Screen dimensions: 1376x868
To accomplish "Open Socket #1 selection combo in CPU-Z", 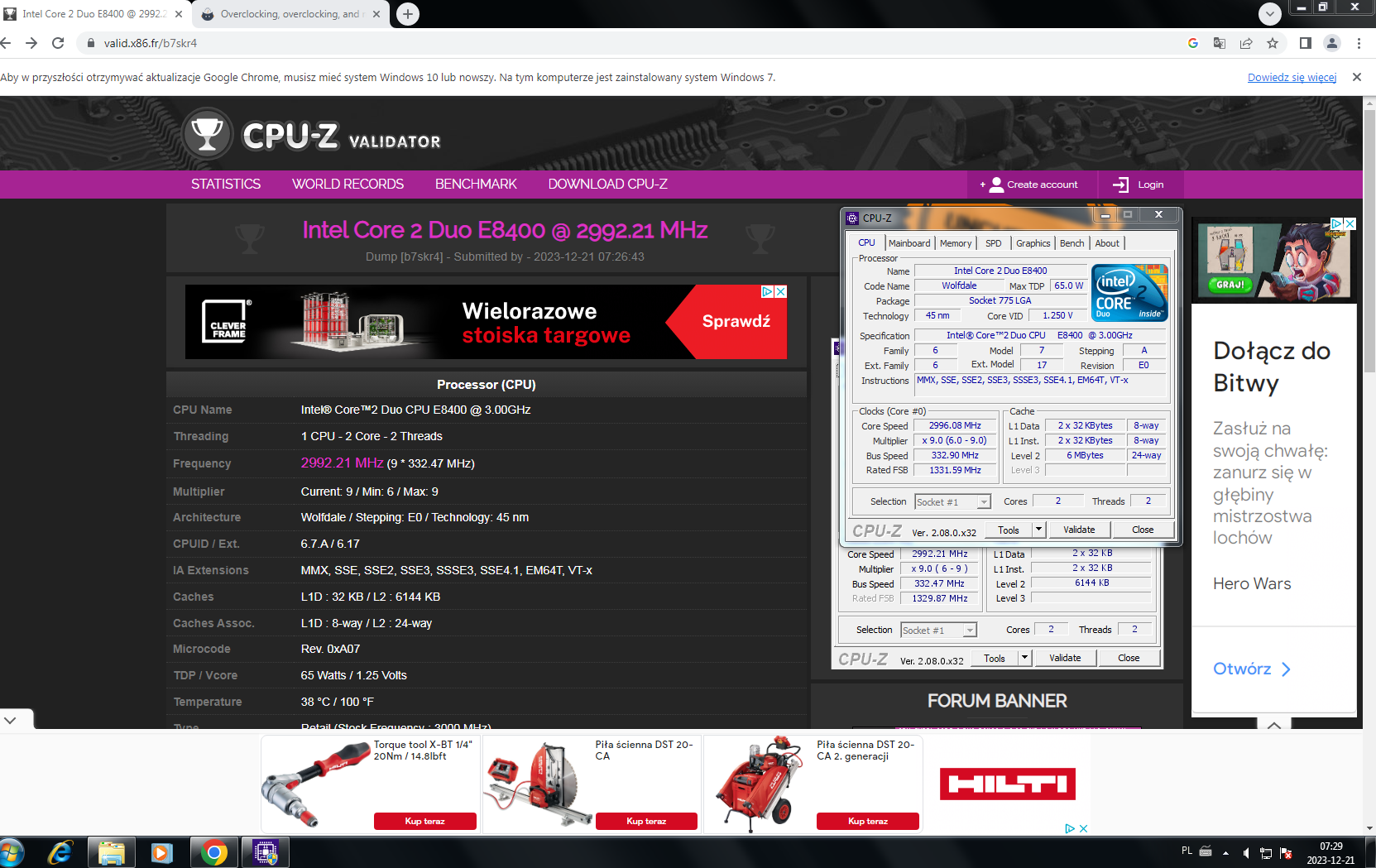I will pos(952,501).
